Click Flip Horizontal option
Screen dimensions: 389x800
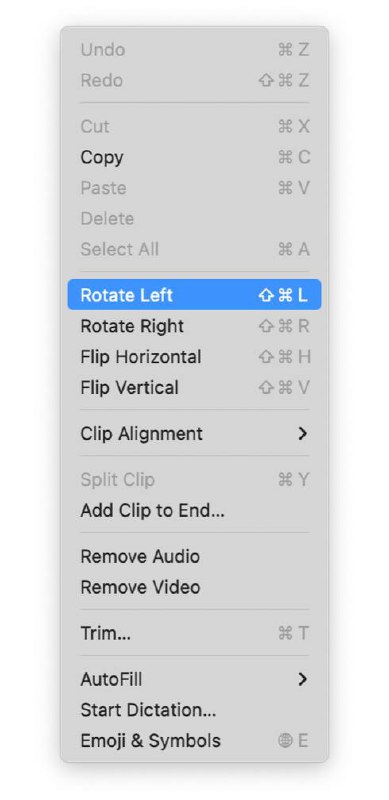(194, 357)
